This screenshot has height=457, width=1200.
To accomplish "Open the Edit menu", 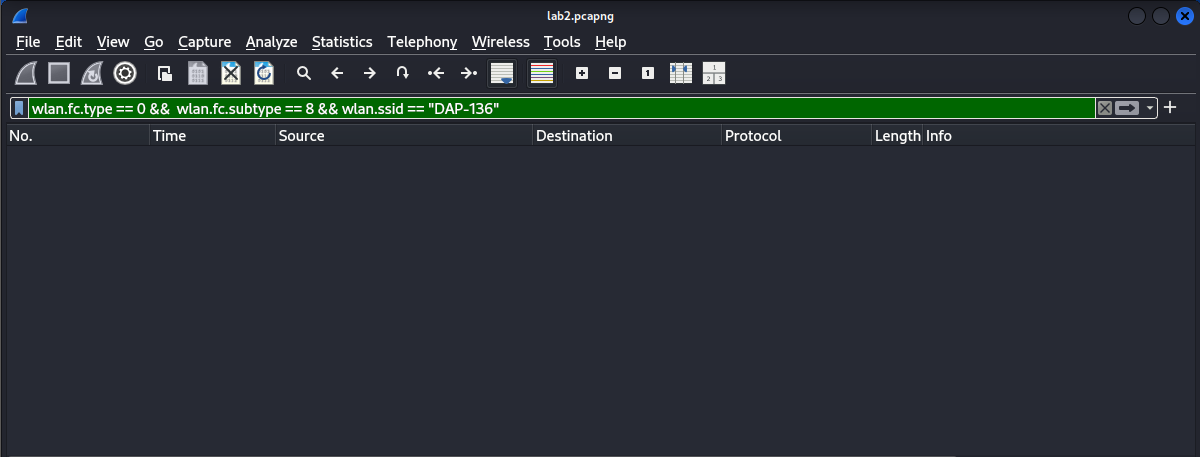I will click(x=69, y=42).
